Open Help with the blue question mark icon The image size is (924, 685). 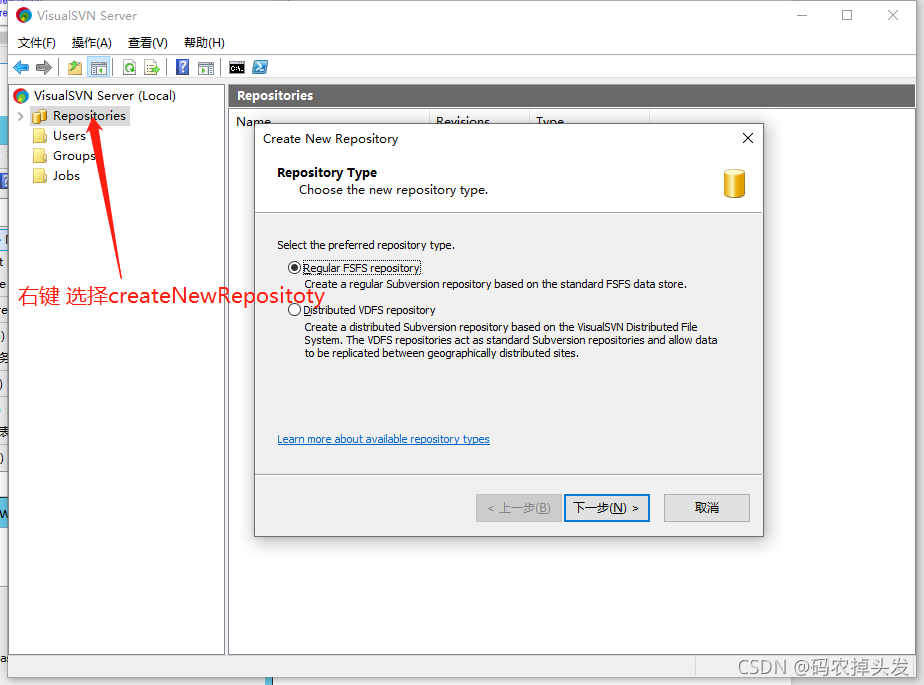(x=183, y=68)
